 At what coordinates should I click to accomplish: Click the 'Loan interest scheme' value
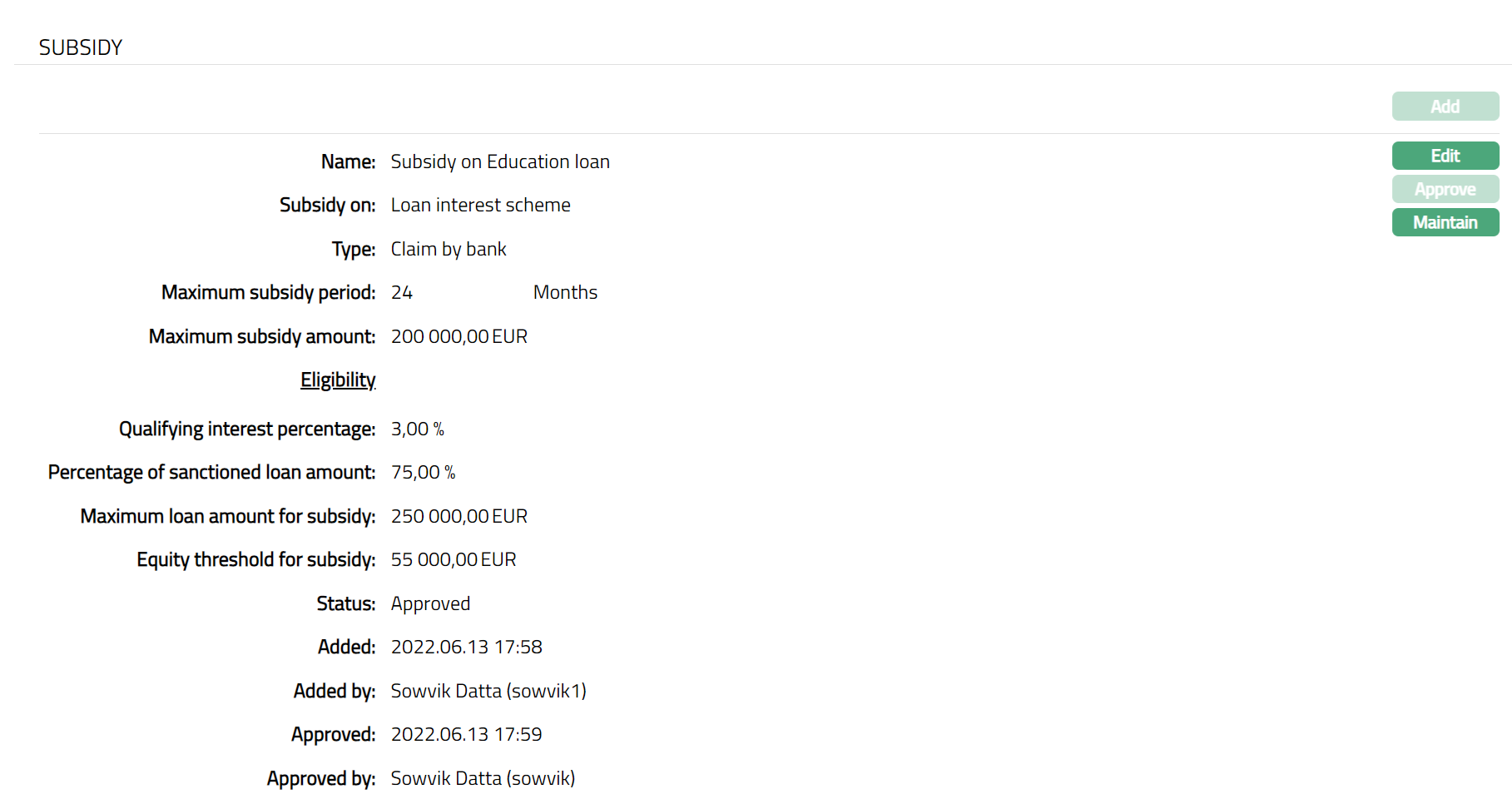(x=480, y=205)
